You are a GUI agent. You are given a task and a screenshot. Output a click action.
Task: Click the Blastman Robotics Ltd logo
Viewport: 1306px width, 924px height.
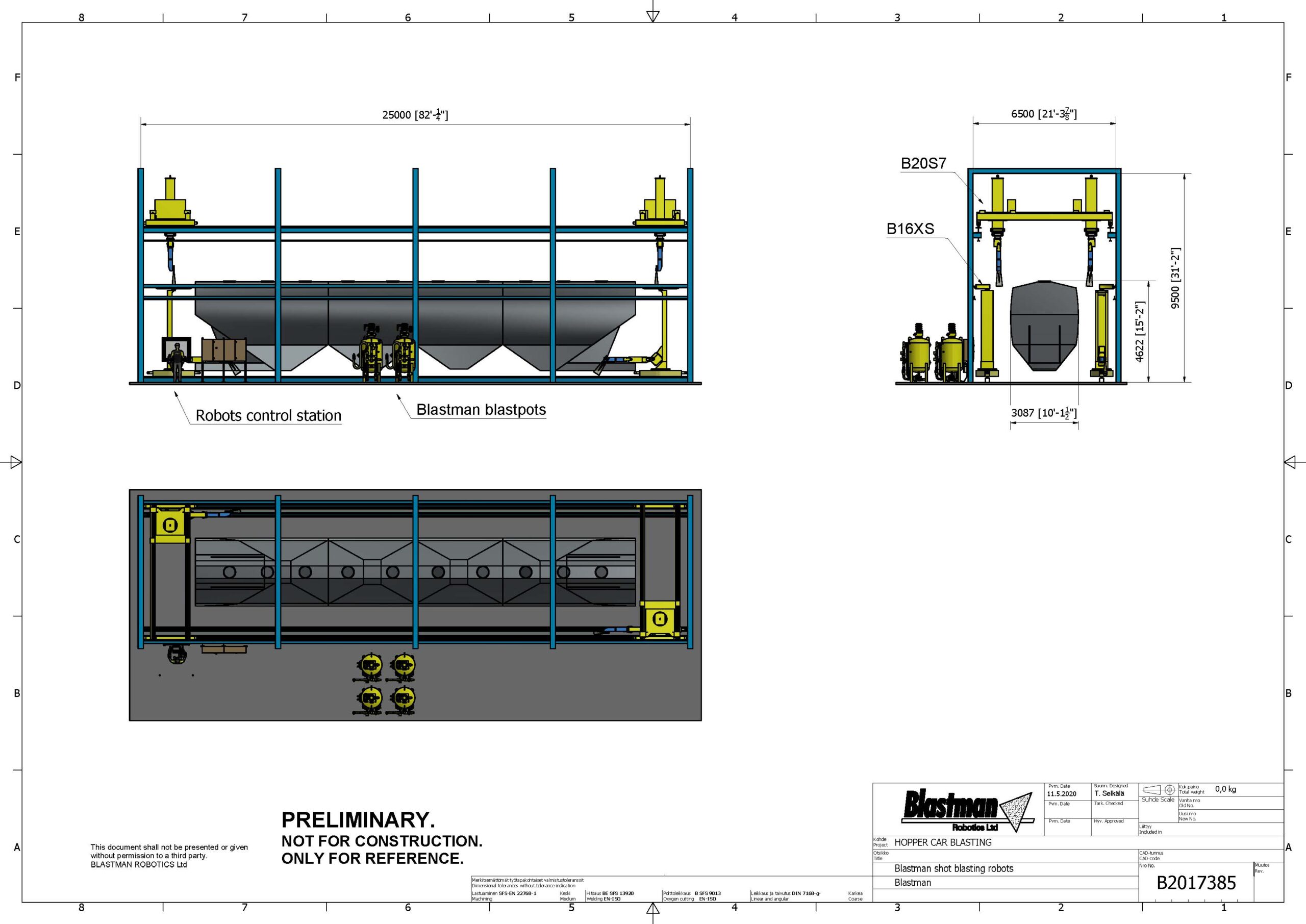coord(966,810)
